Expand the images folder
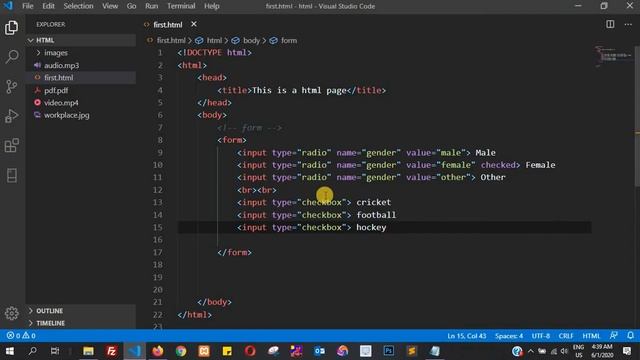The image size is (640, 360). [81, 53]
